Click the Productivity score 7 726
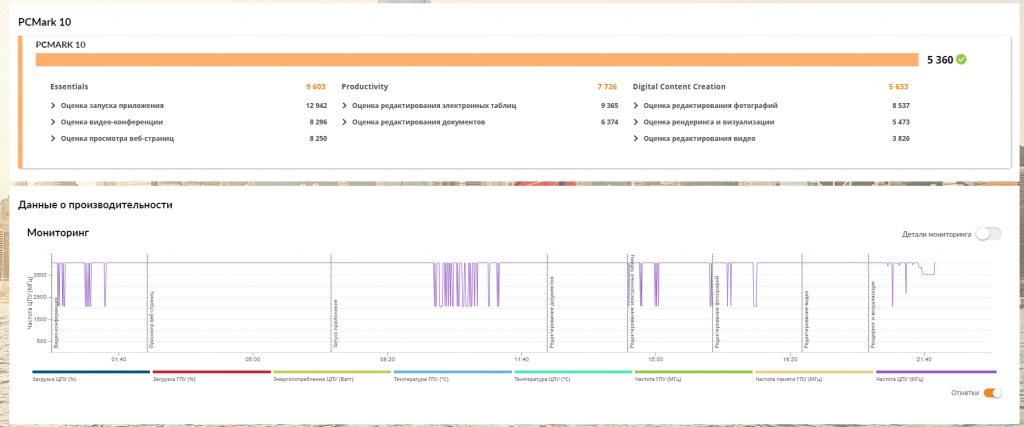 point(607,87)
